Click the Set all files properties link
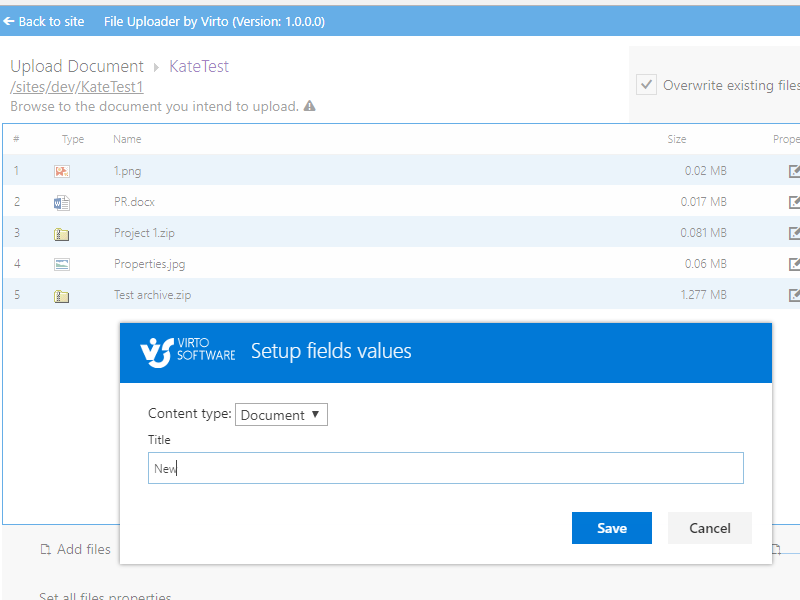Screen dimensions: 800x600 104,595
